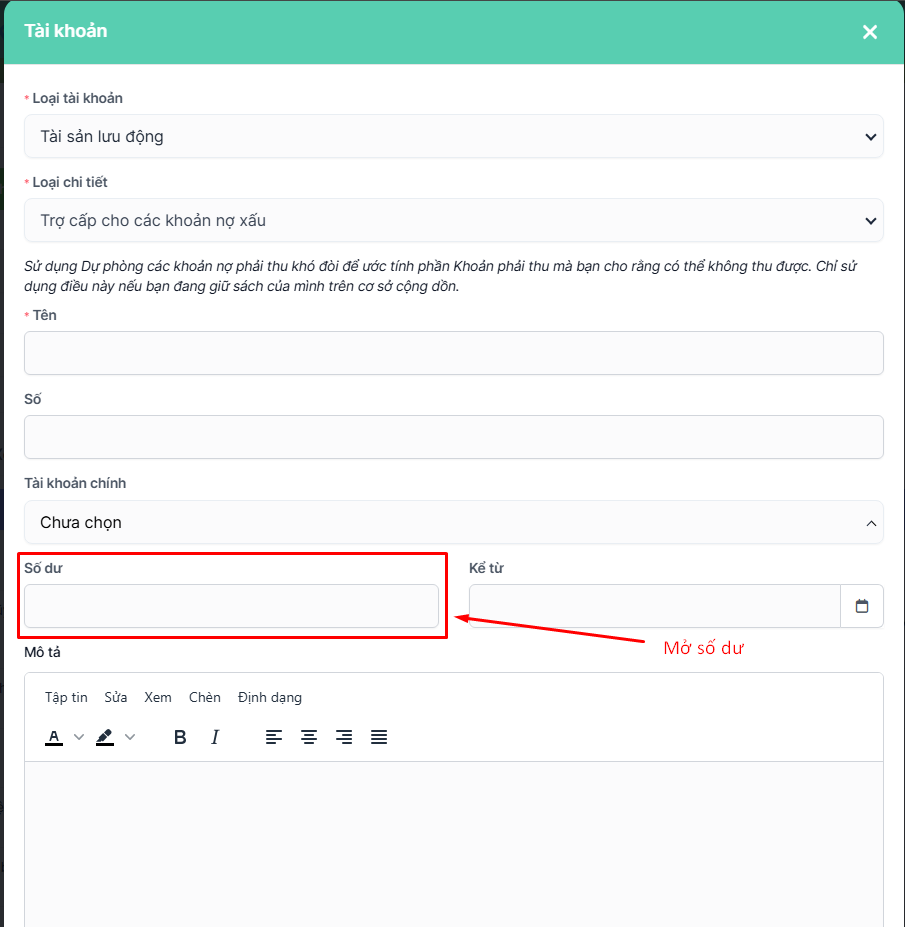Toggle bold formatting in description editor
Viewport: 905px width, 927px height.
(180, 737)
